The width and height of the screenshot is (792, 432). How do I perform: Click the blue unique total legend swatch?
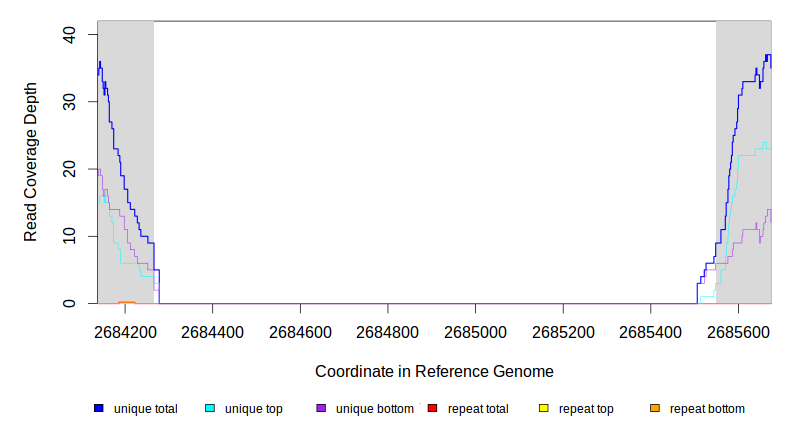[99, 409]
